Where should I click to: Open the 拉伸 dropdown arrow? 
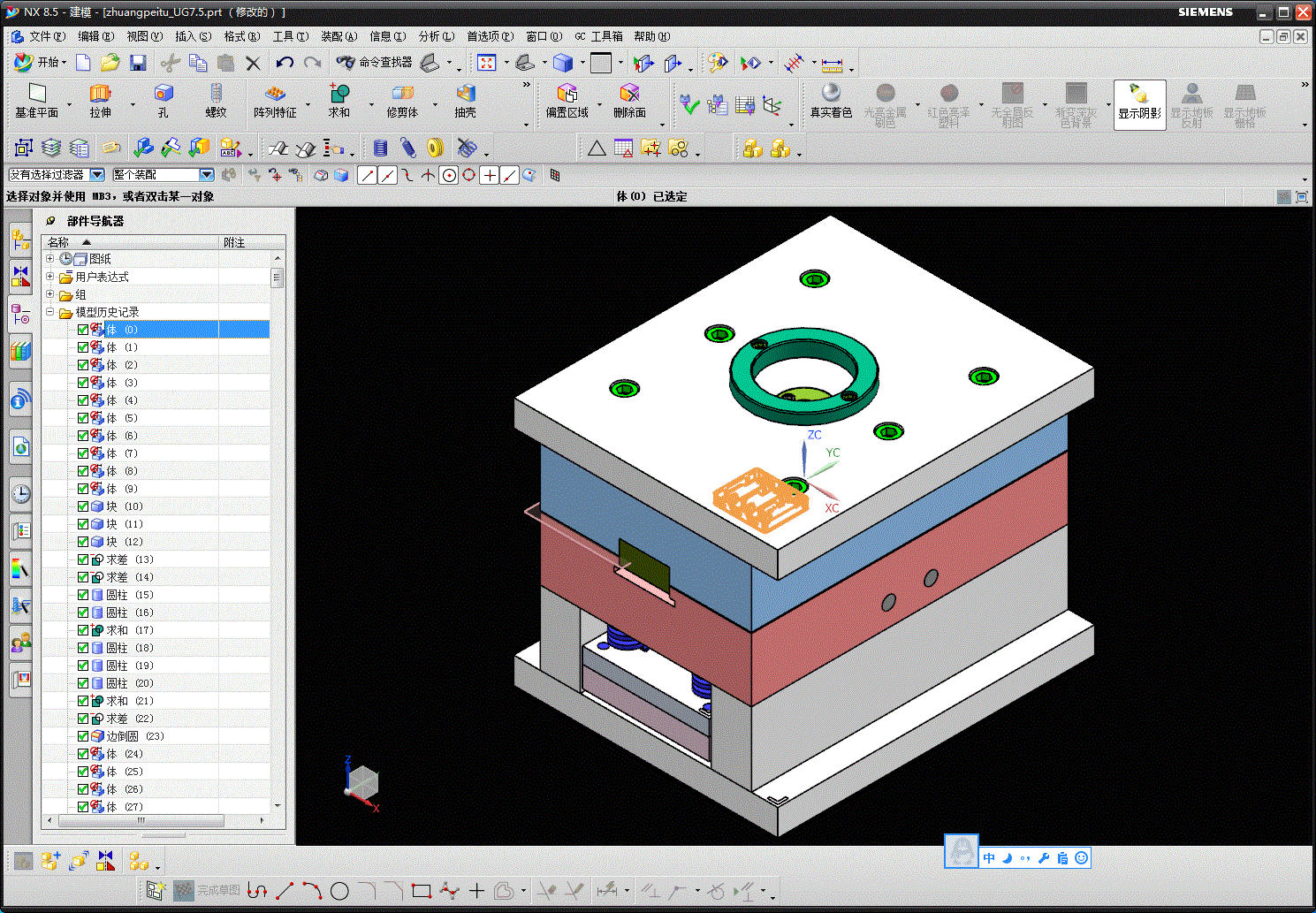[133, 104]
